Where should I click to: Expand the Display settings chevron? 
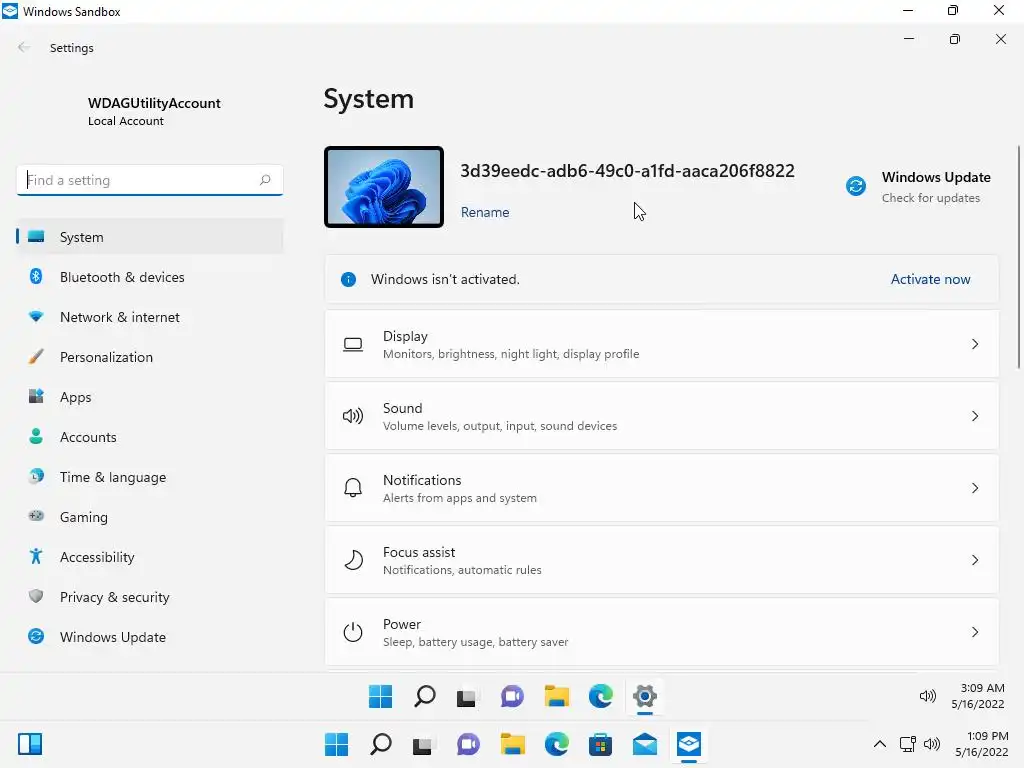pos(974,344)
